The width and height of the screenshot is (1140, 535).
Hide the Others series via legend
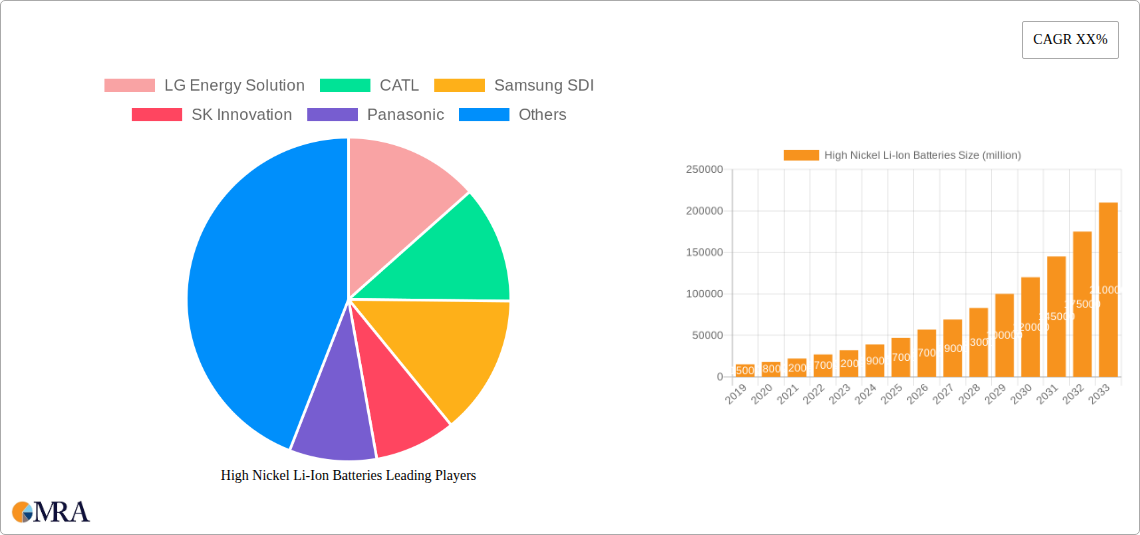point(512,115)
